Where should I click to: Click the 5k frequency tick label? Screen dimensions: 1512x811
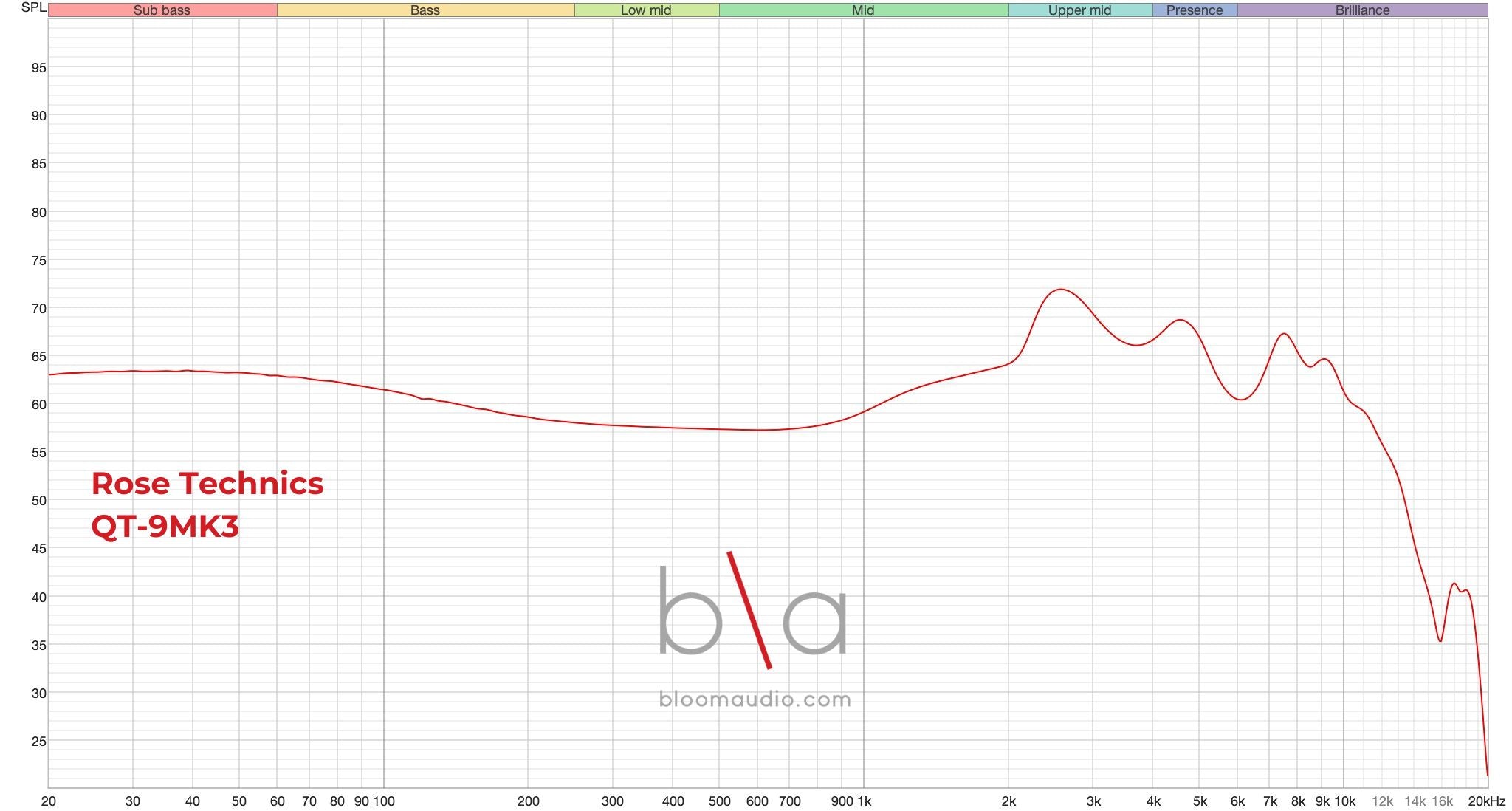[x=1200, y=801]
